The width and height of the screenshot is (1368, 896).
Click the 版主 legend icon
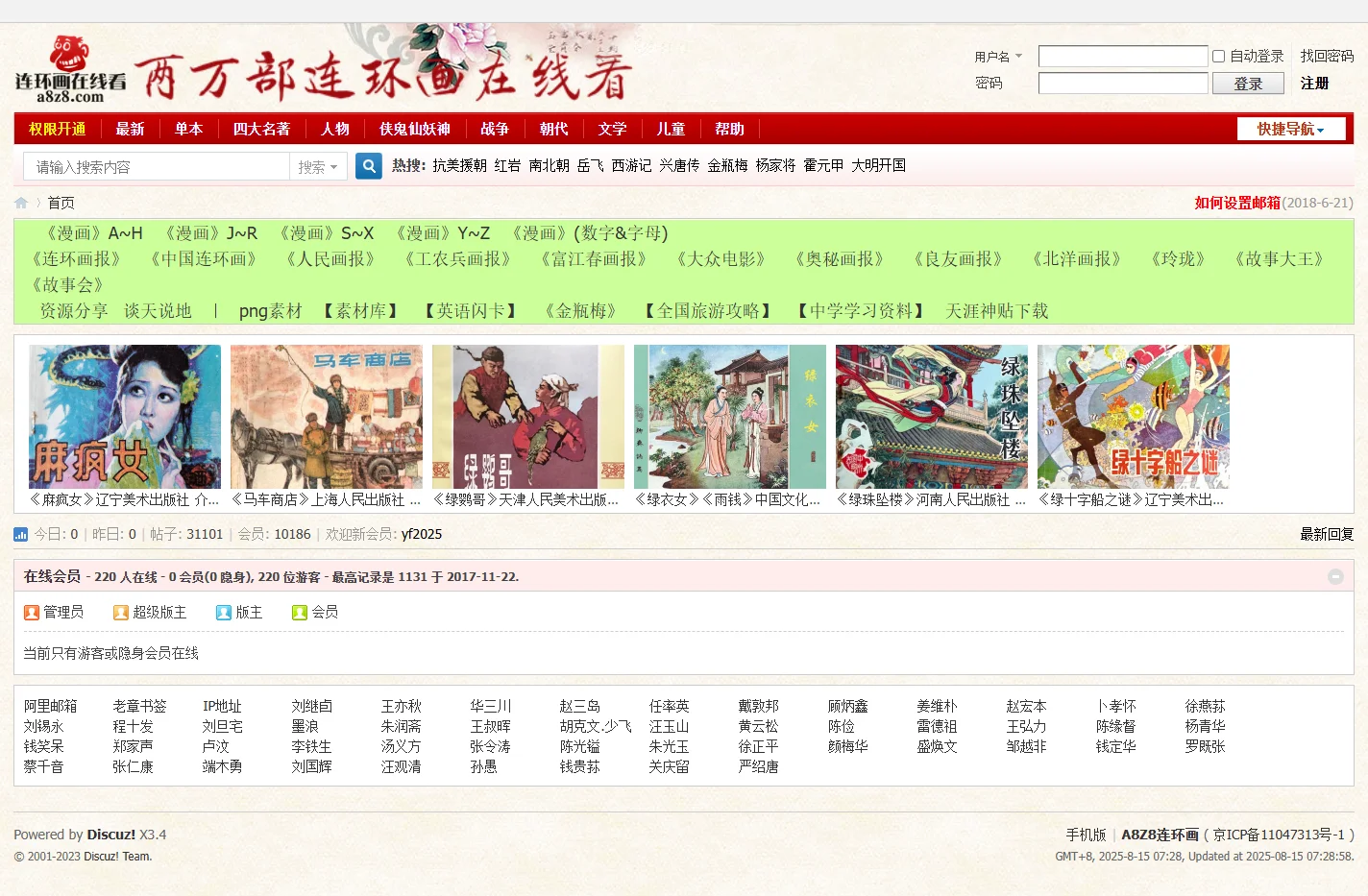pyautogui.click(x=224, y=612)
